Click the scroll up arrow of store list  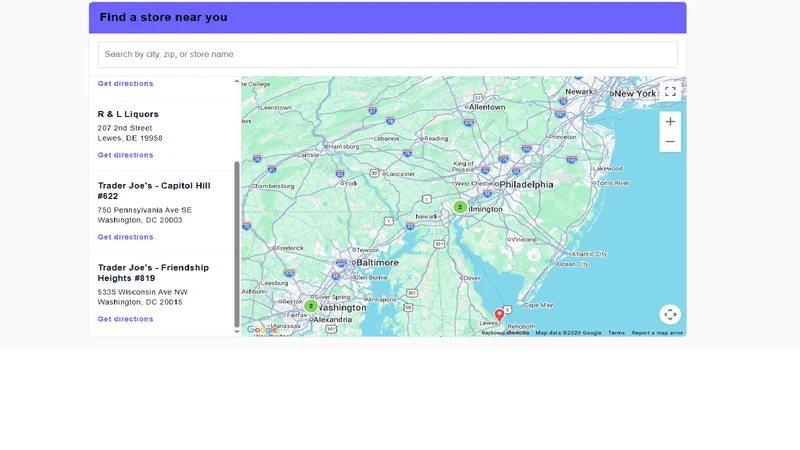(x=237, y=81)
